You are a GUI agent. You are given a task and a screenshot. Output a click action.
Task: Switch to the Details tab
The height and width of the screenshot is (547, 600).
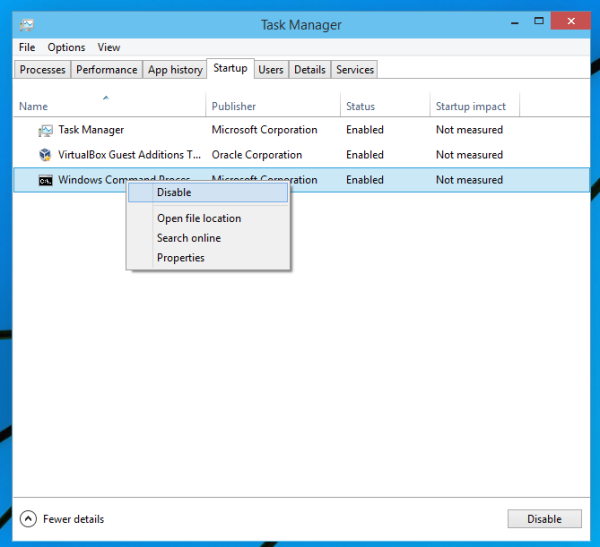pos(310,70)
